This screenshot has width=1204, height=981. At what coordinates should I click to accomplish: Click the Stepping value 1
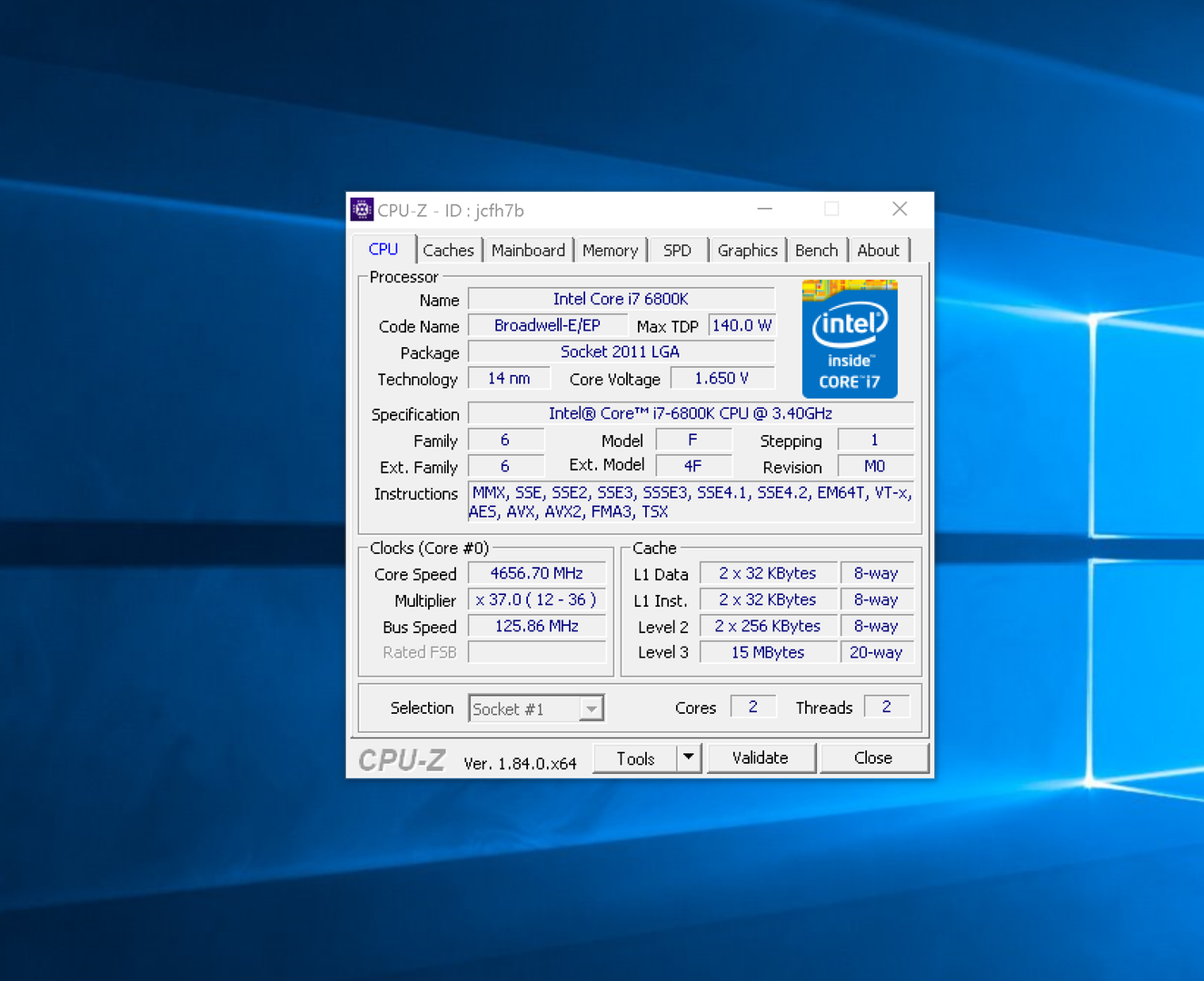(x=875, y=440)
